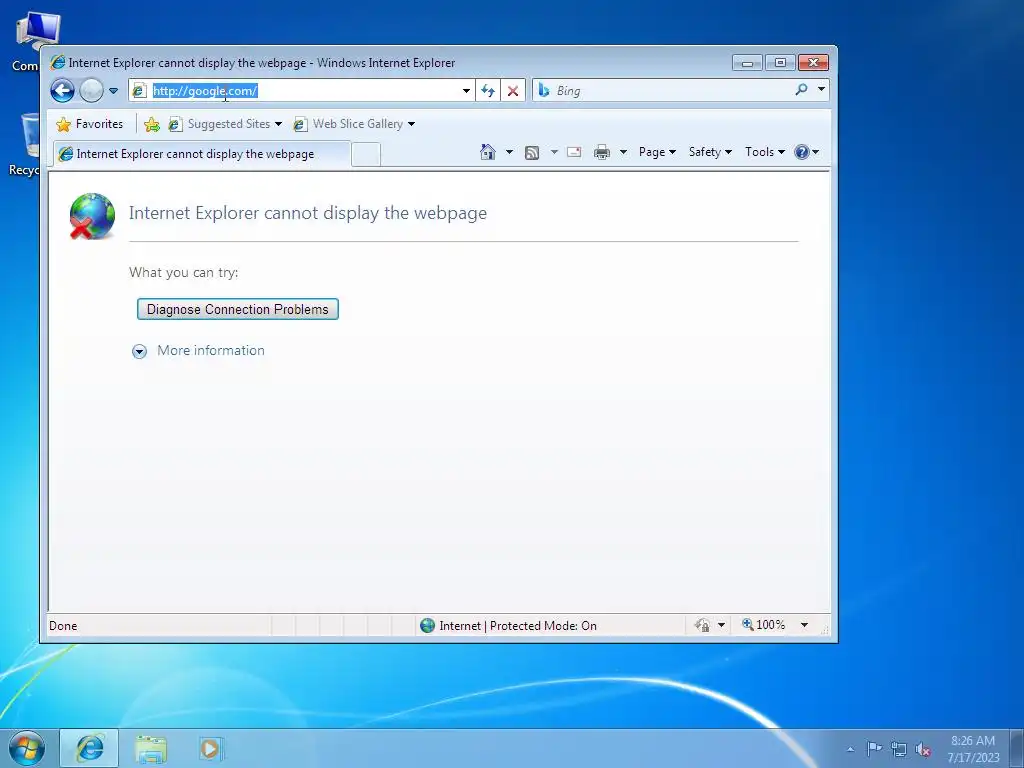1024x768 pixels.
Task: Show hidden tray icons arrow
Action: [x=850, y=749]
